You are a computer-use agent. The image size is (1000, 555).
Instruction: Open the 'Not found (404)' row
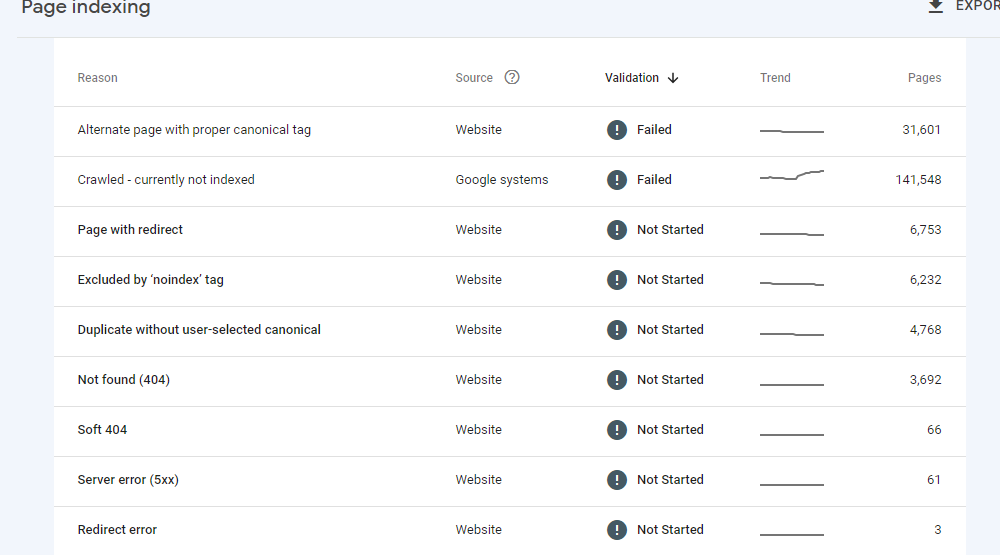tap(510, 381)
